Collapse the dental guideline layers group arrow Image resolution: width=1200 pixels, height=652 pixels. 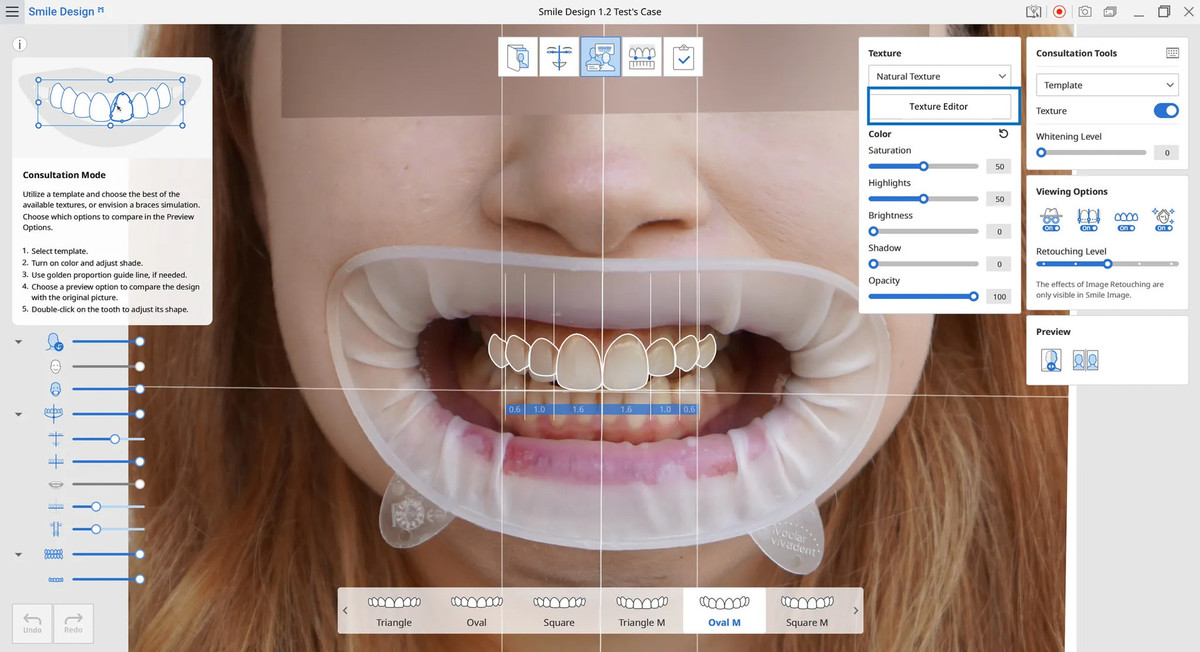(x=19, y=414)
